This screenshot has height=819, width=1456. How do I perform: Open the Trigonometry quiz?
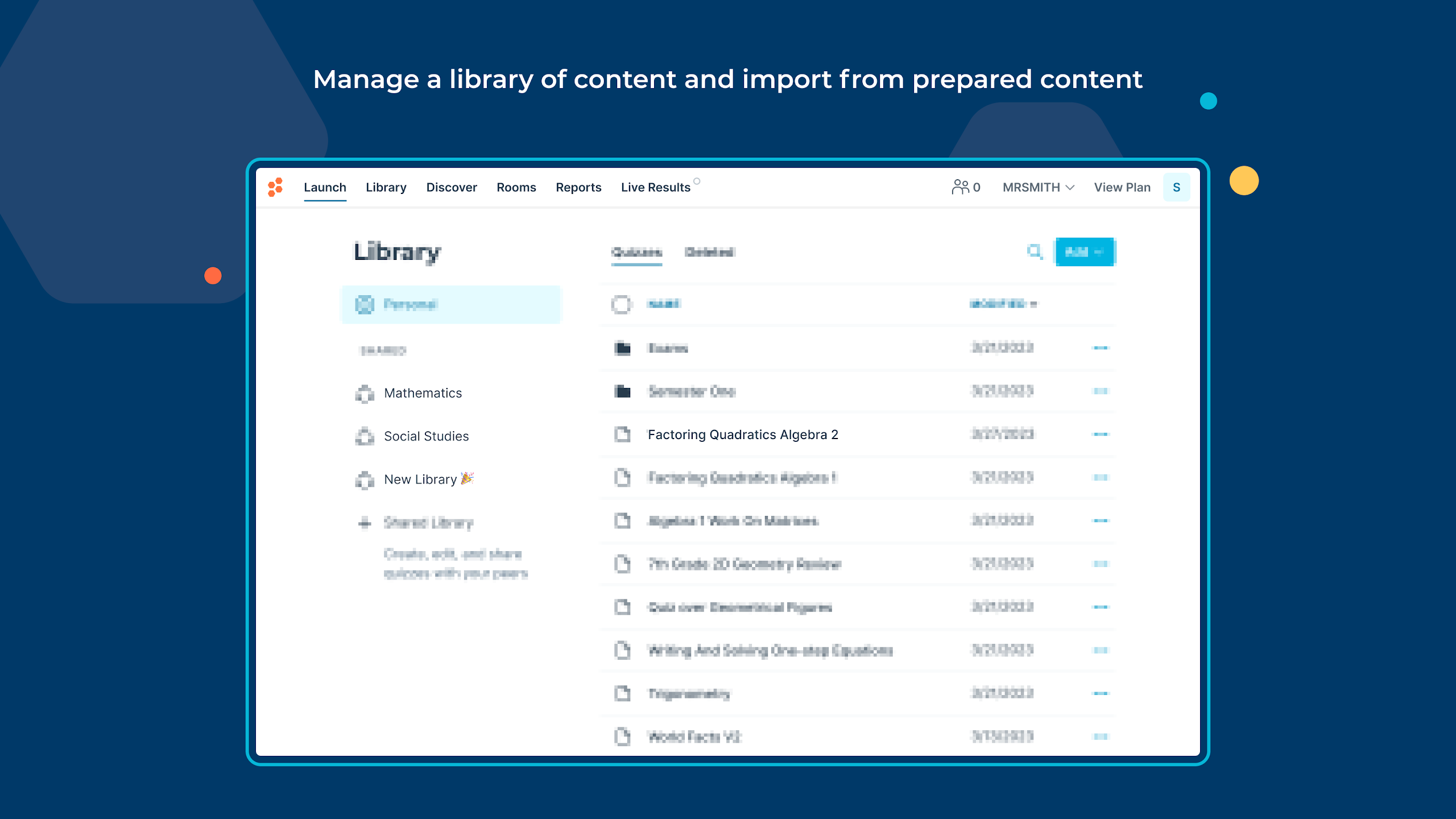(x=689, y=694)
